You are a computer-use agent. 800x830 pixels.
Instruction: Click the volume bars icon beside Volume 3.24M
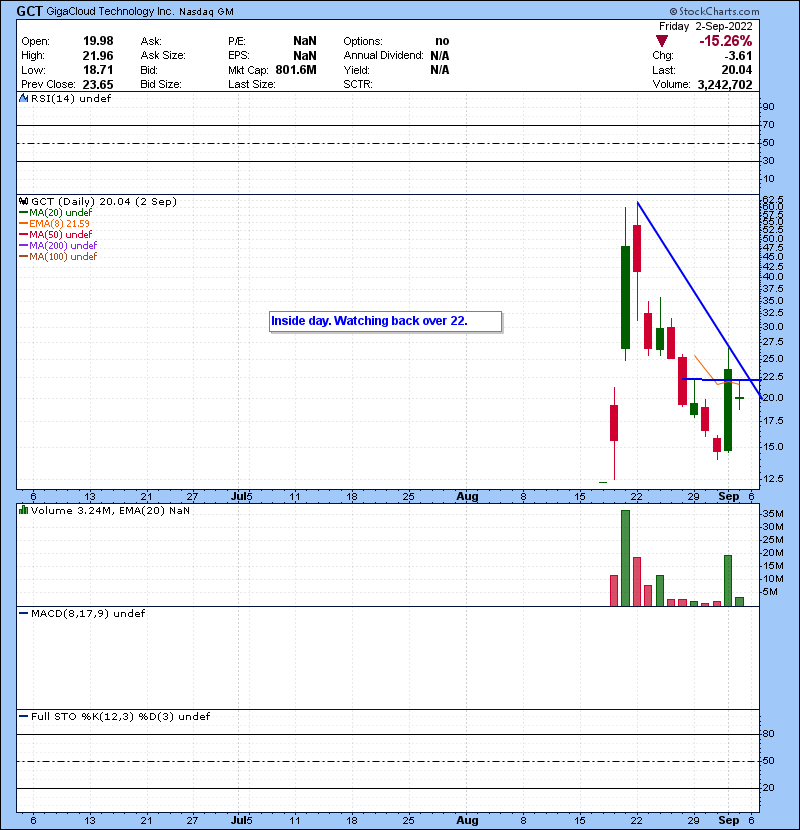23,510
